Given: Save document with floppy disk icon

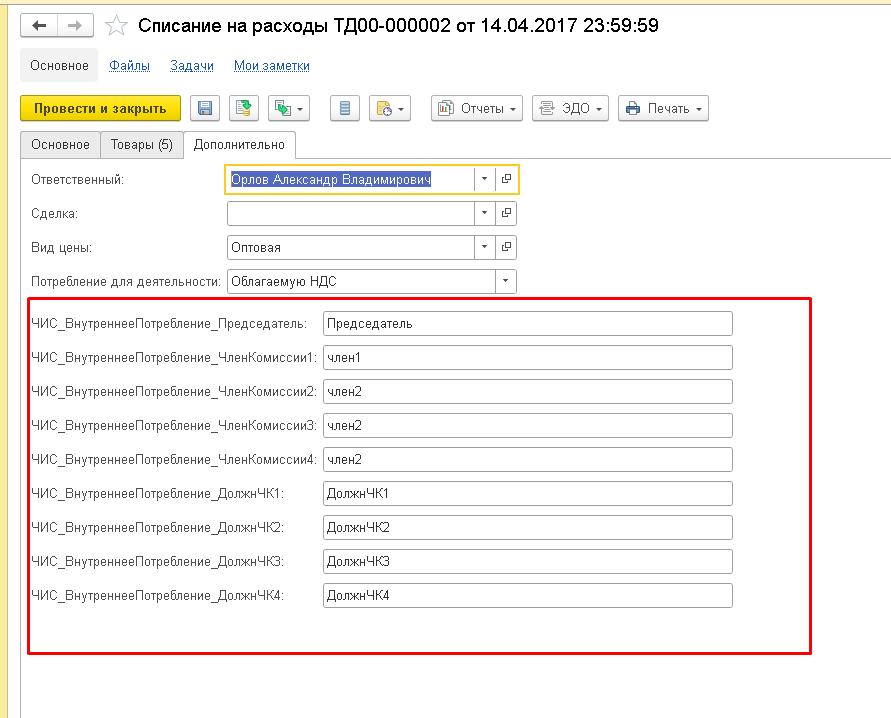Looking at the screenshot, I should pyautogui.click(x=205, y=108).
